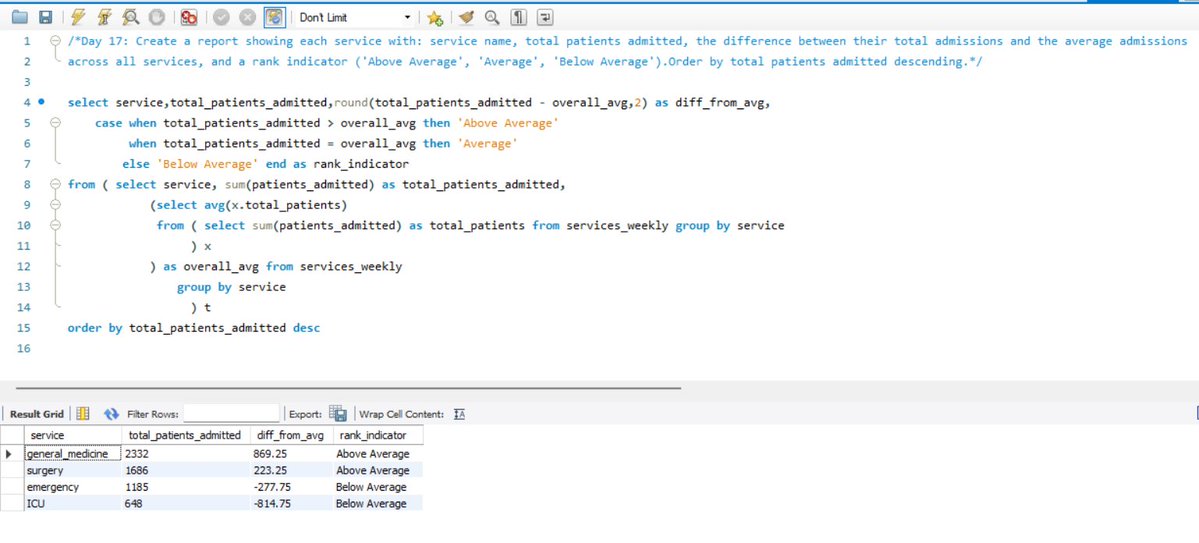Save snippet using the star-plus icon
This screenshot has width=1199, height=543.
[x=435, y=17]
